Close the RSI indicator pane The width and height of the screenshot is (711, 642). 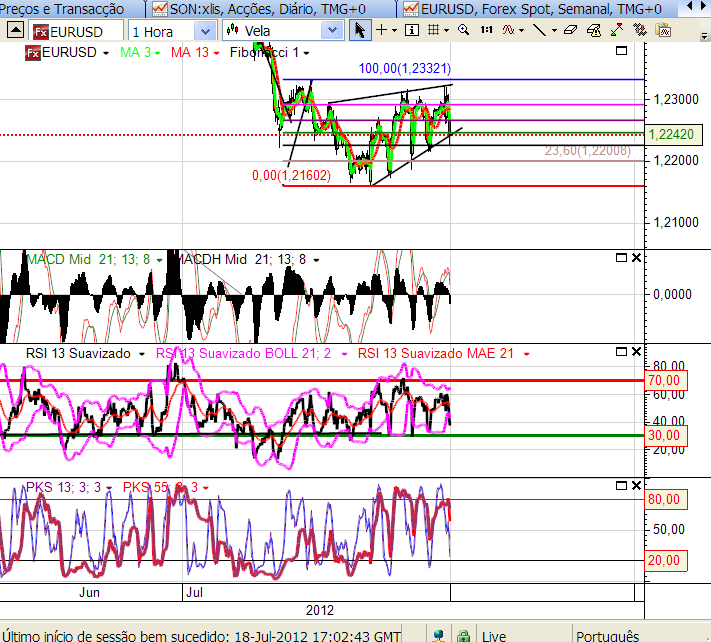(637, 352)
